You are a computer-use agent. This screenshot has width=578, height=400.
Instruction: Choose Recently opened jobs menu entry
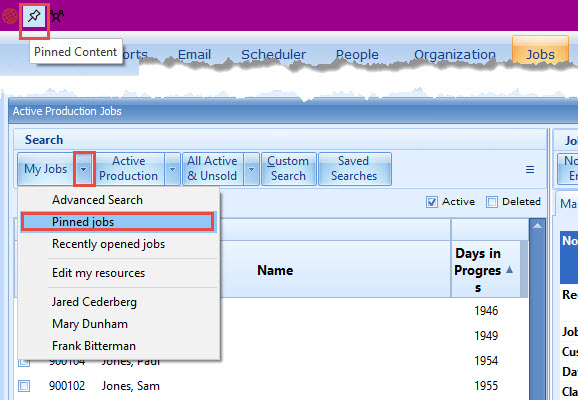tap(108, 244)
